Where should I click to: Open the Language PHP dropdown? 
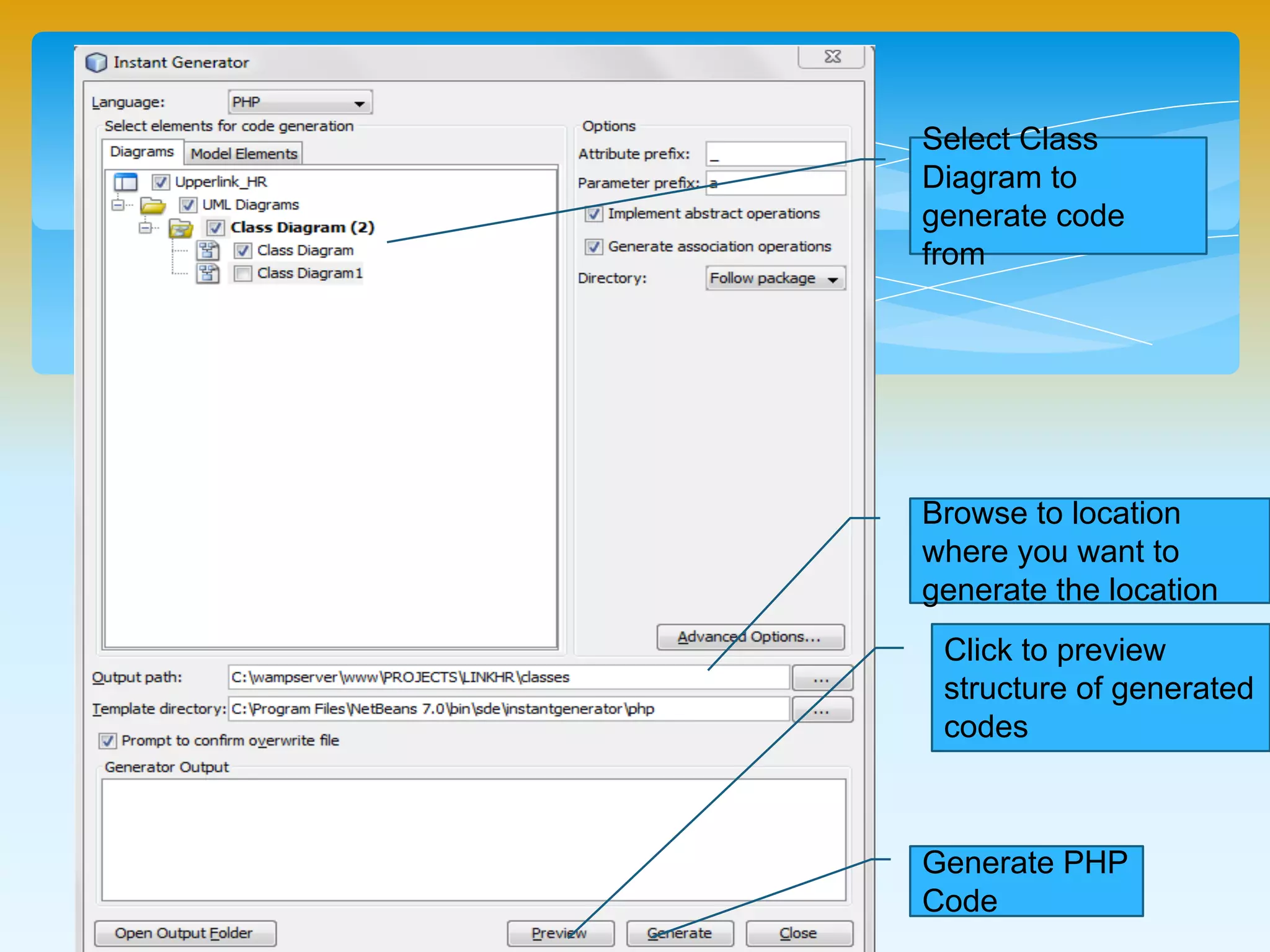300,103
